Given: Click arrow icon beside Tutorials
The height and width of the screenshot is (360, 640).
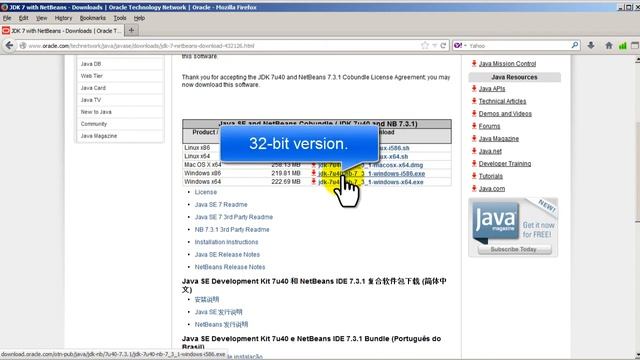Looking at the screenshot, I should click(x=474, y=176).
